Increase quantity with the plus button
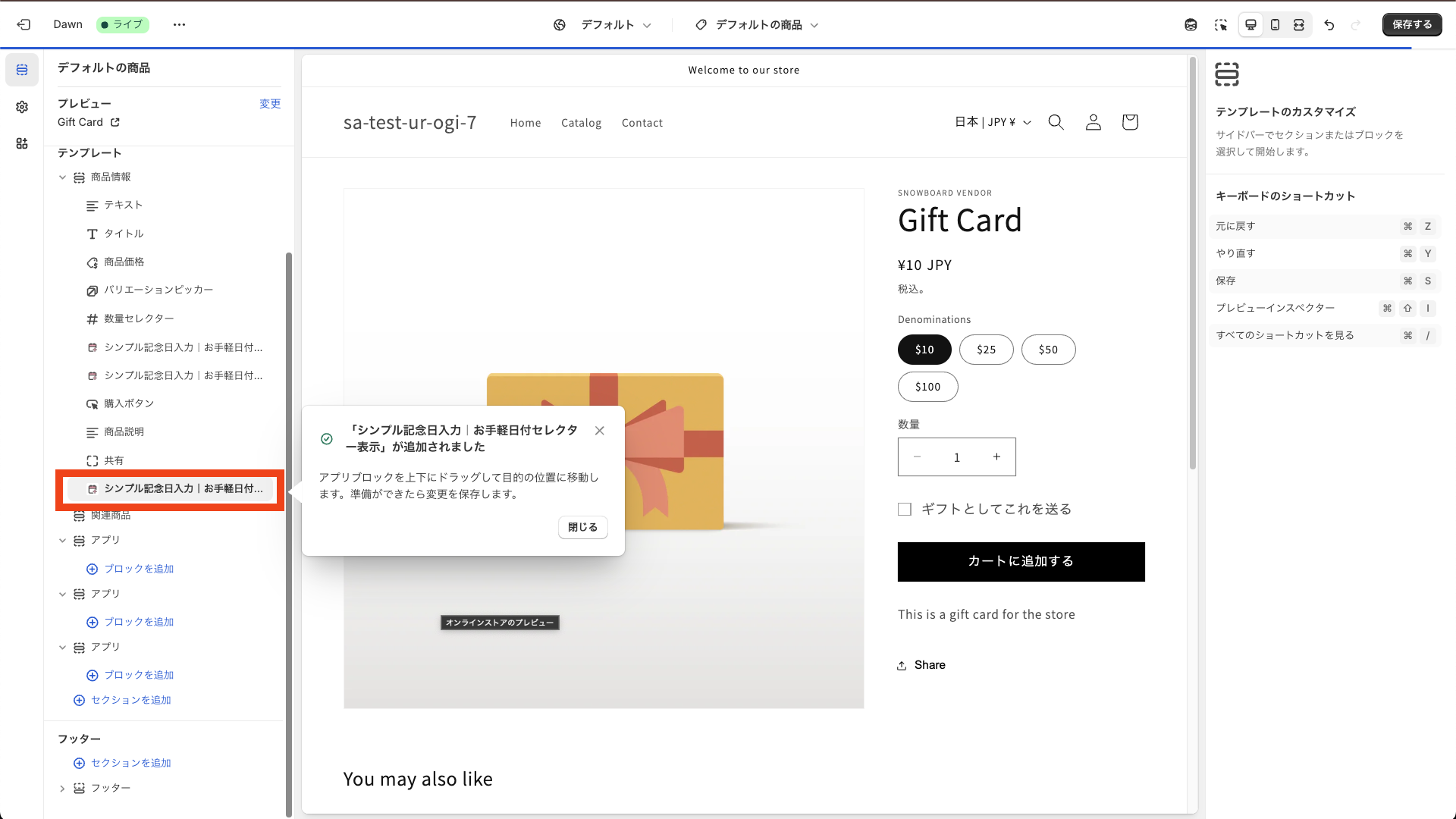 996,457
